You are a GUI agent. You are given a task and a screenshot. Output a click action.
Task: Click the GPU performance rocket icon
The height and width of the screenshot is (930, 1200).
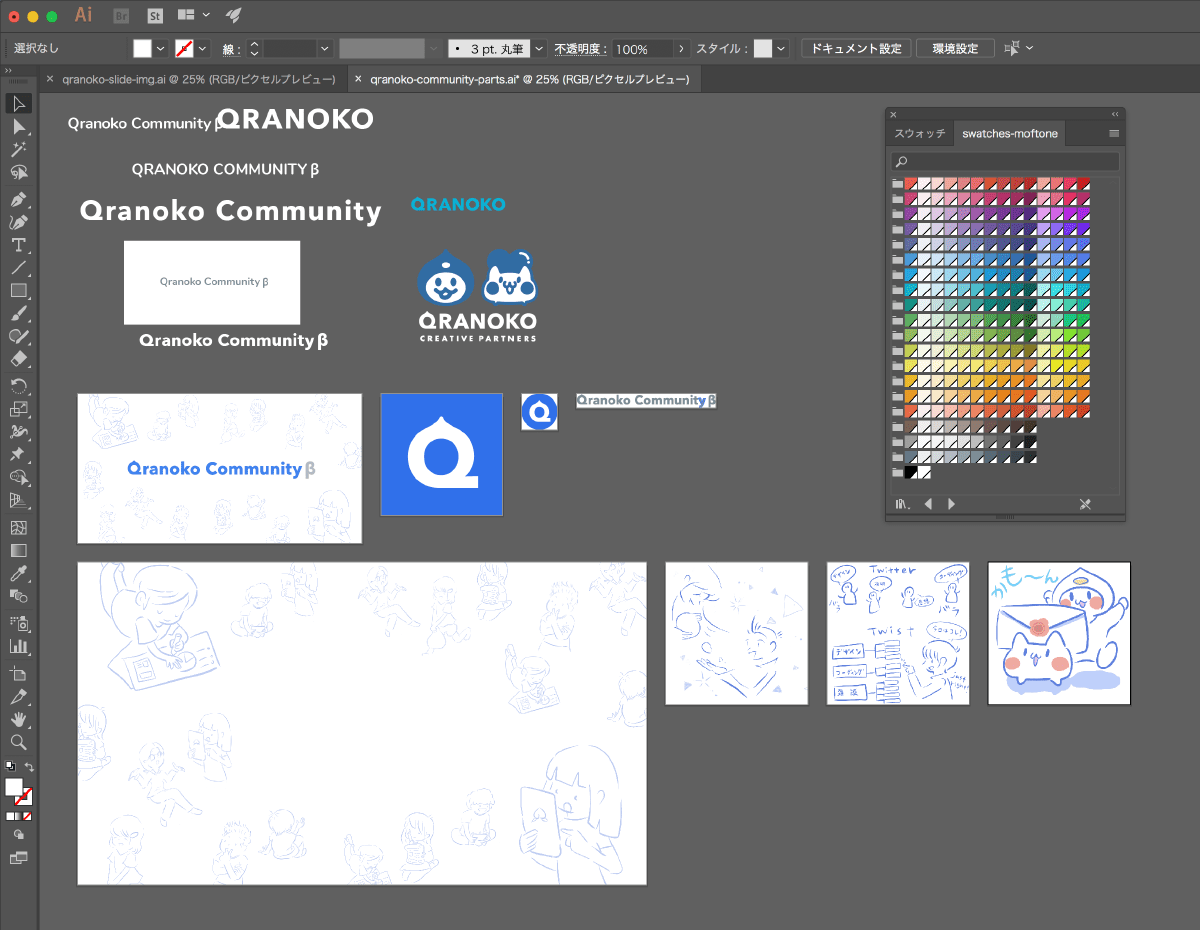tap(232, 15)
